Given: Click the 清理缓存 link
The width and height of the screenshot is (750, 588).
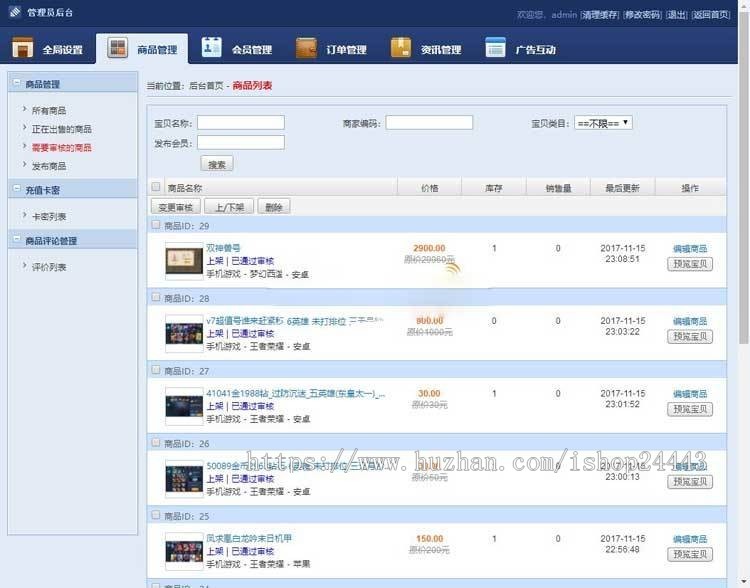Looking at the screenshot, I should pyautogui.click(x=600, y=15).
